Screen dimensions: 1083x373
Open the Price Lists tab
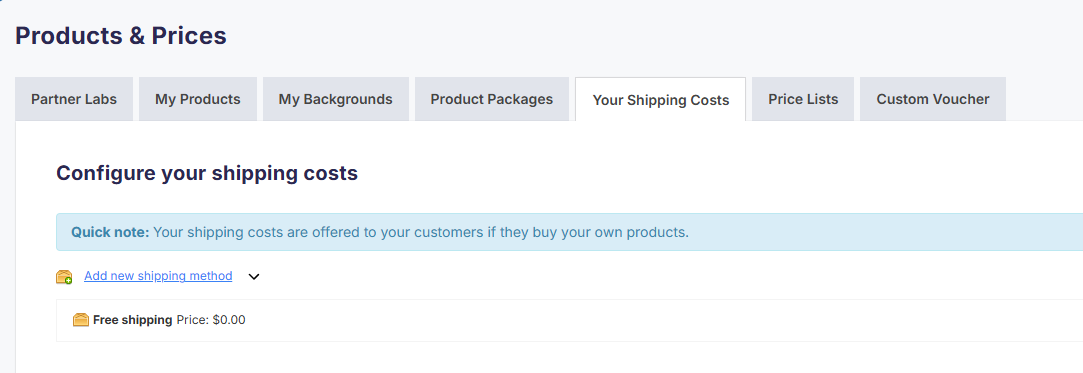[x=803, y=99]
